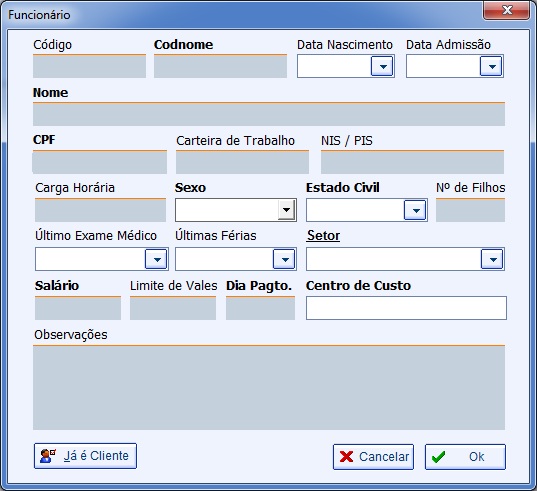This screenshot has height=491, width=537.
Task: Click the Já é Cliente button
Action: tap(85, 456)
